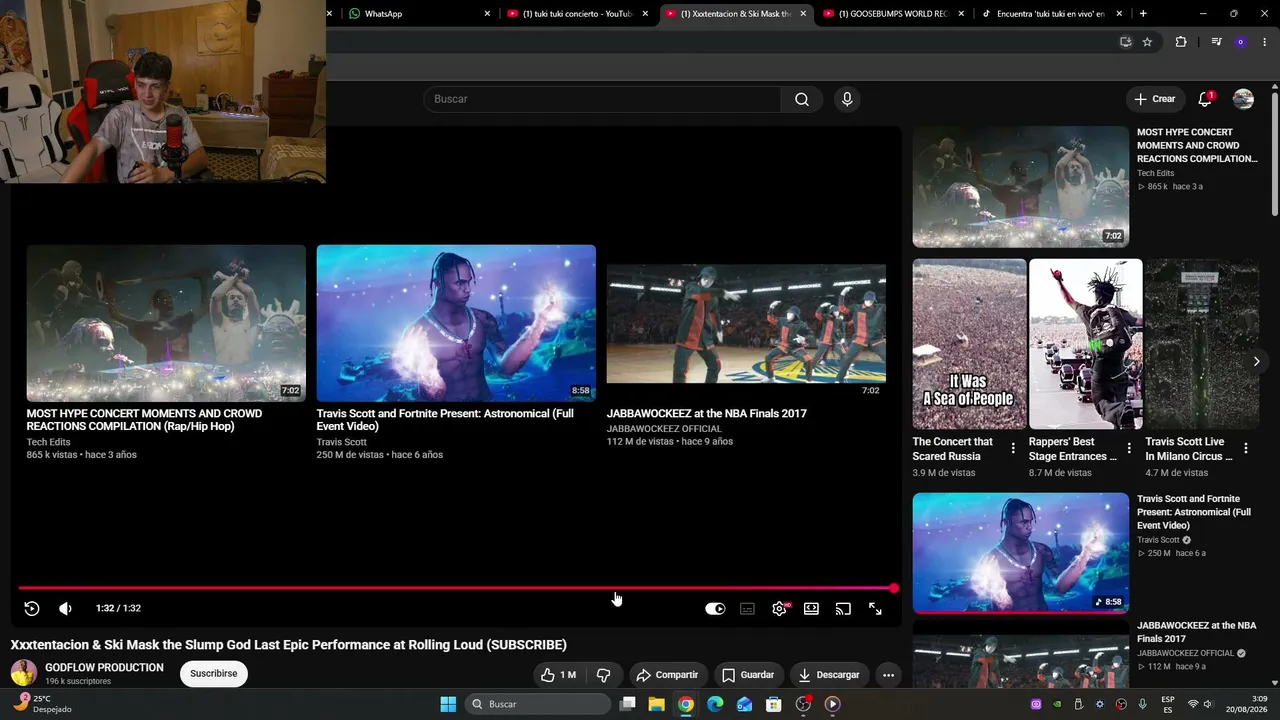Viewport: 1280px width, 720px height.
Task: Open Chrome extensions puzzle icon
Action: [x=1181, y=42]
